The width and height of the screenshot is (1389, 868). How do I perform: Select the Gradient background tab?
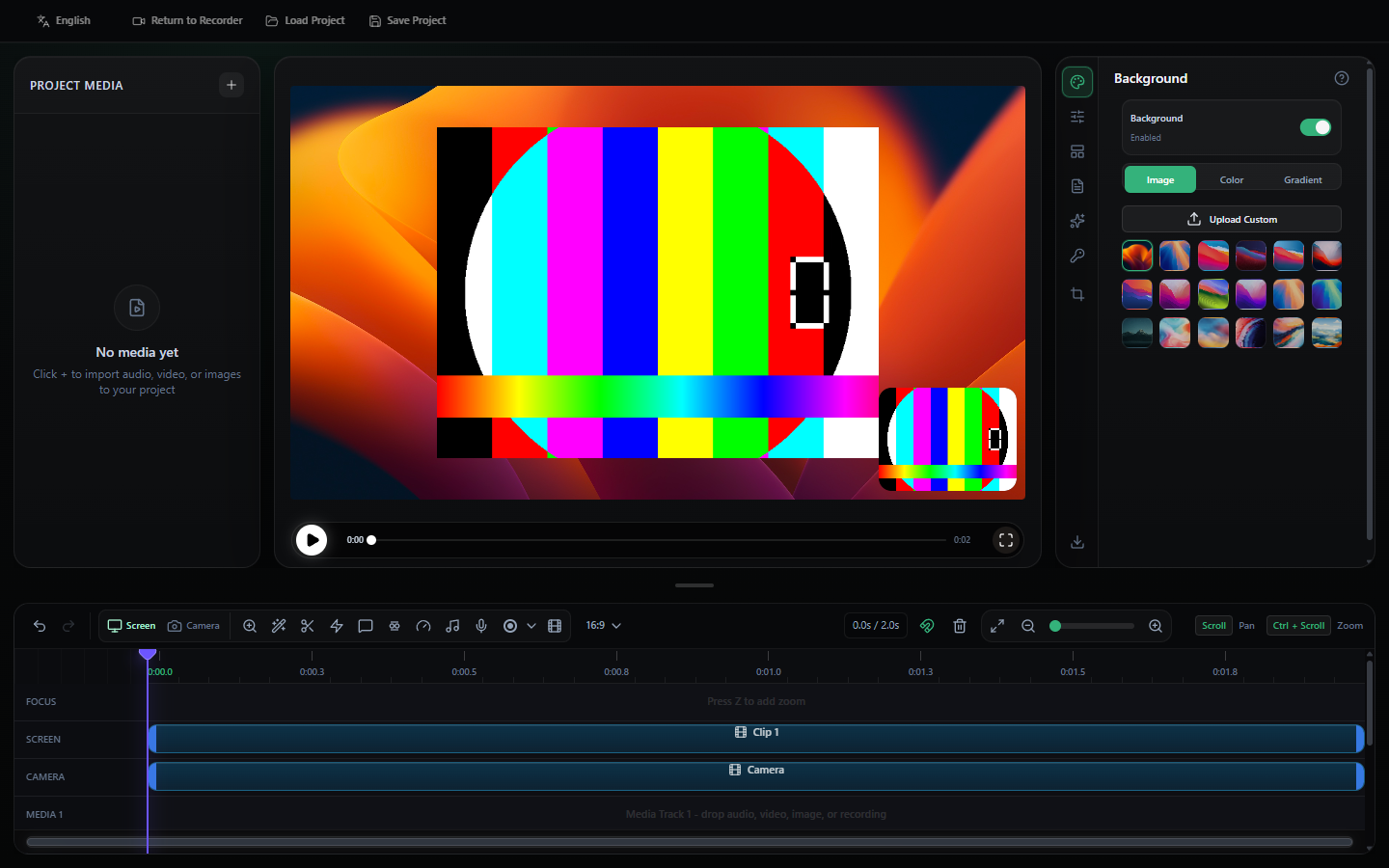[x=1303, y=179]
